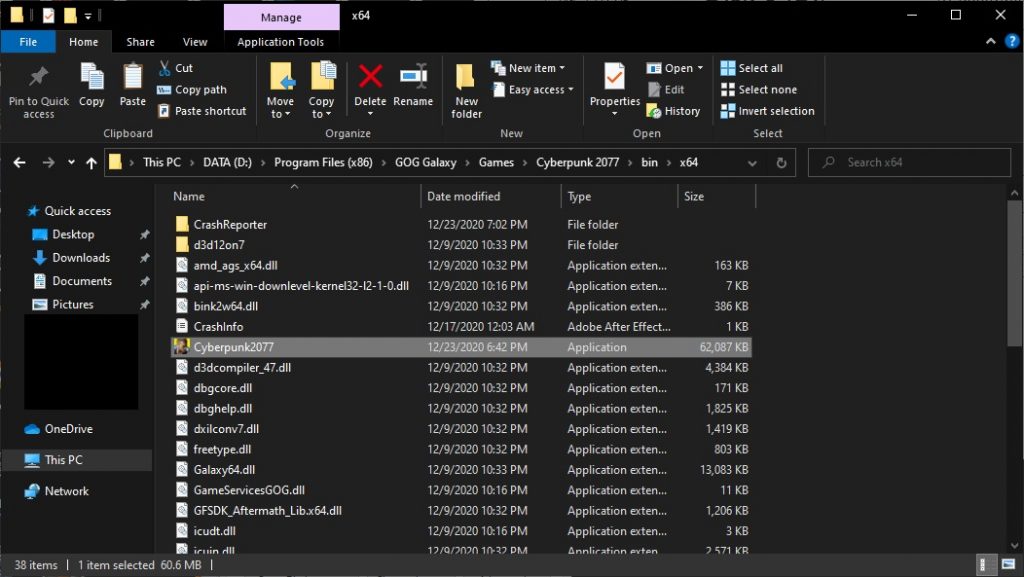Select the CrashReporter folder
The image size is (1024, 577).
pos(231,225)
